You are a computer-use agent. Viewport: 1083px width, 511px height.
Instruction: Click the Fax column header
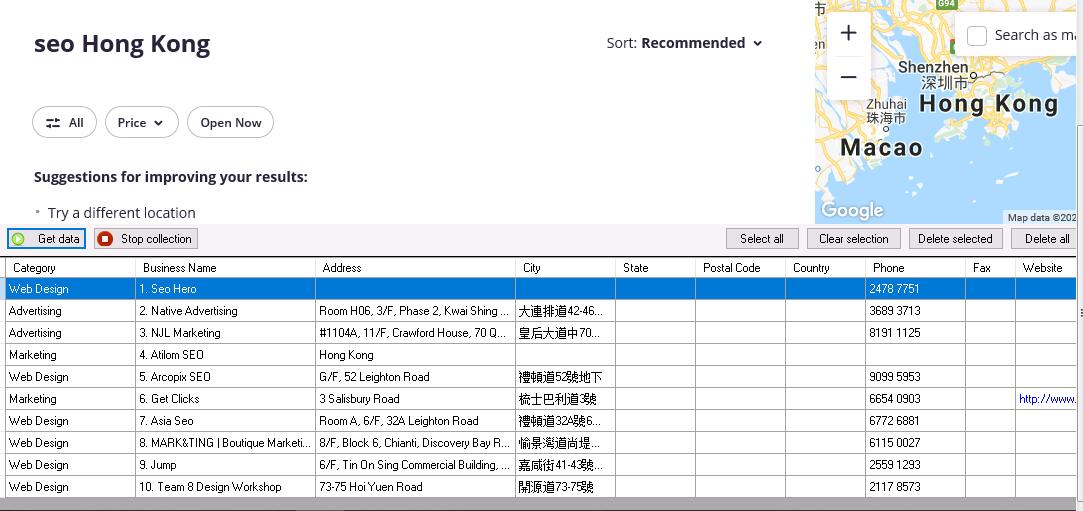[990, 268]
